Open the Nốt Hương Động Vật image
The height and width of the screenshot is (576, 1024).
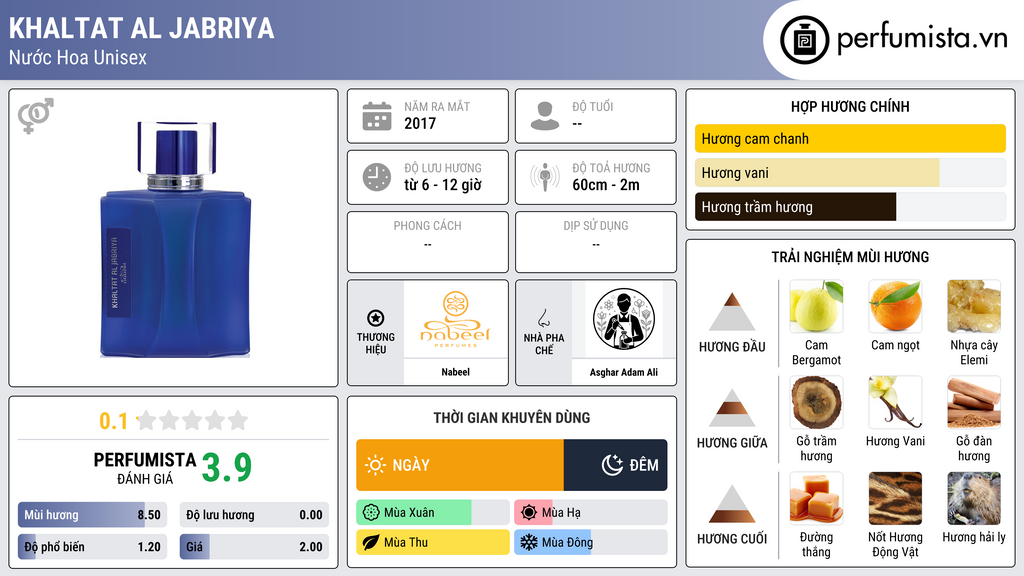coord(895,498)
